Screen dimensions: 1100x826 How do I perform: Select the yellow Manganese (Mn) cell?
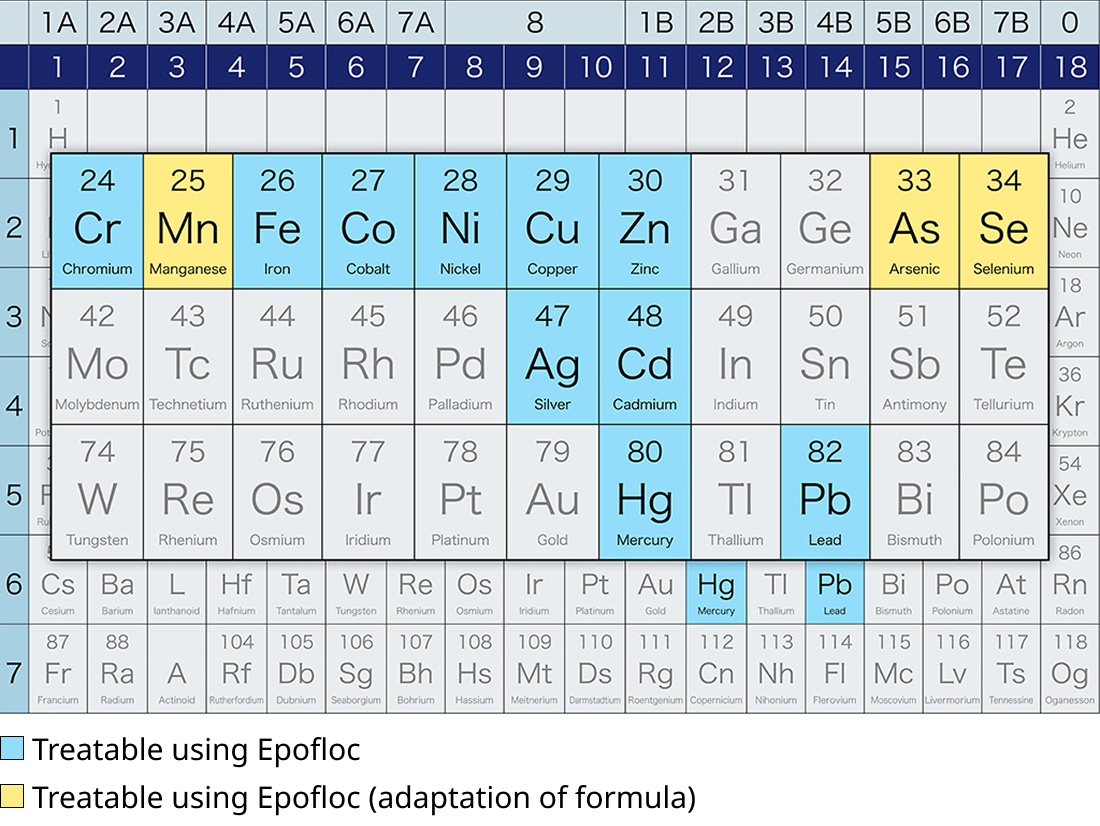click(188, 222)
